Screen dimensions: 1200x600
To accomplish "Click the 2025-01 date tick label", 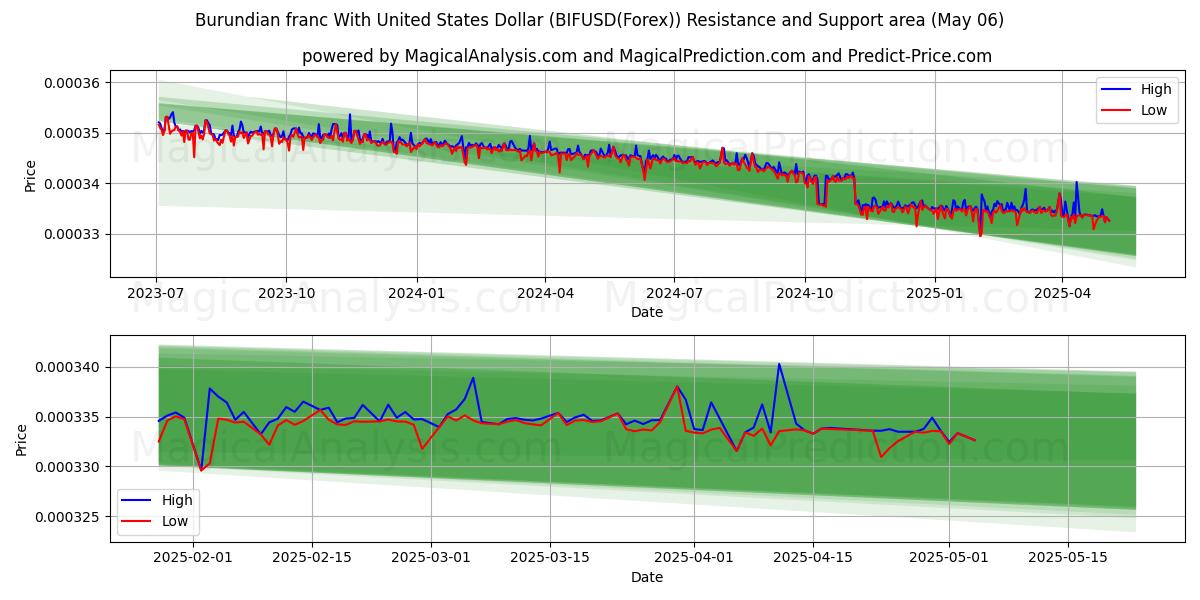I will coord(935,295).
